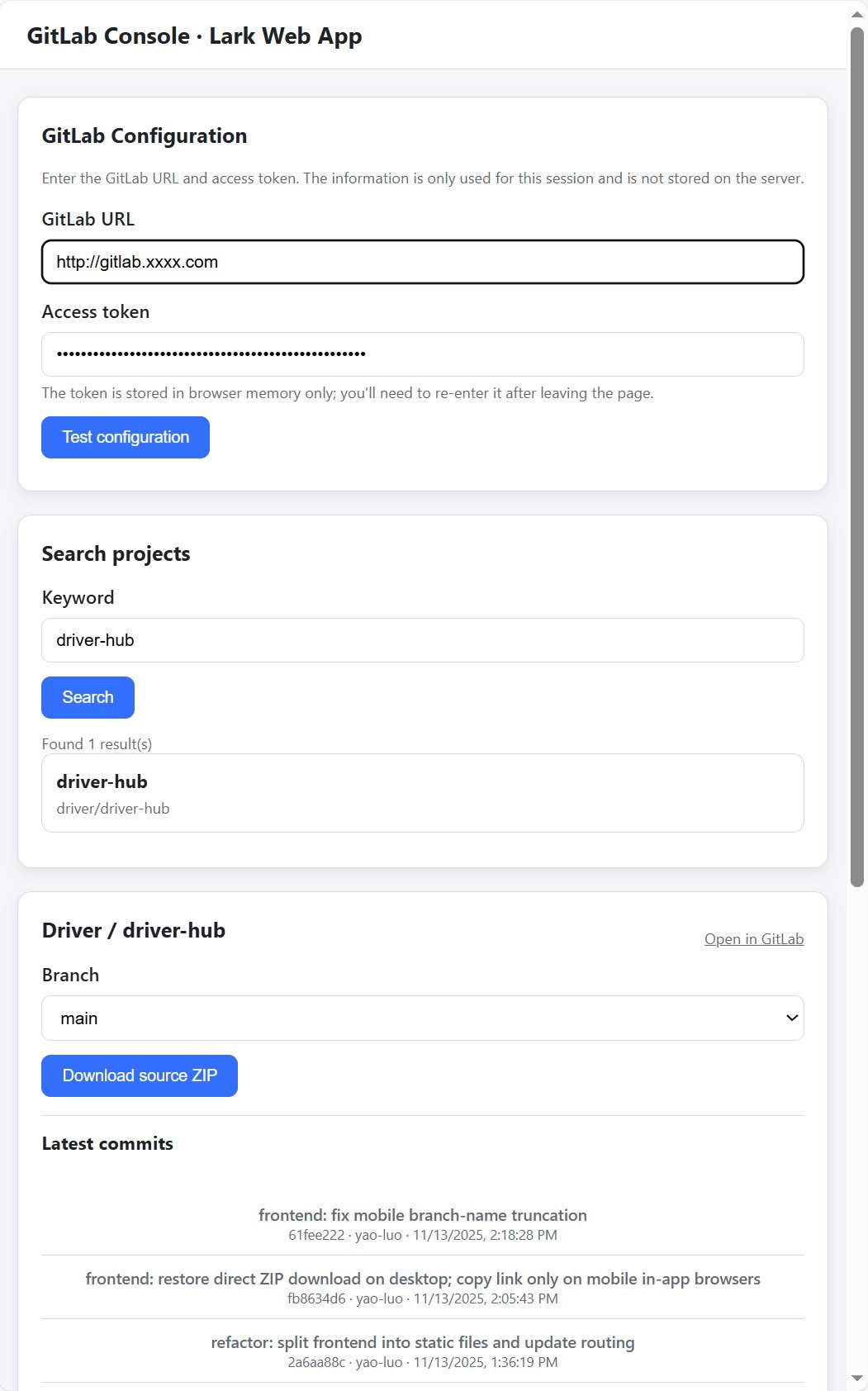868x1391 pixels.
Task: Click the scrollbar down arrow
Action: (x=857, y=1379)
